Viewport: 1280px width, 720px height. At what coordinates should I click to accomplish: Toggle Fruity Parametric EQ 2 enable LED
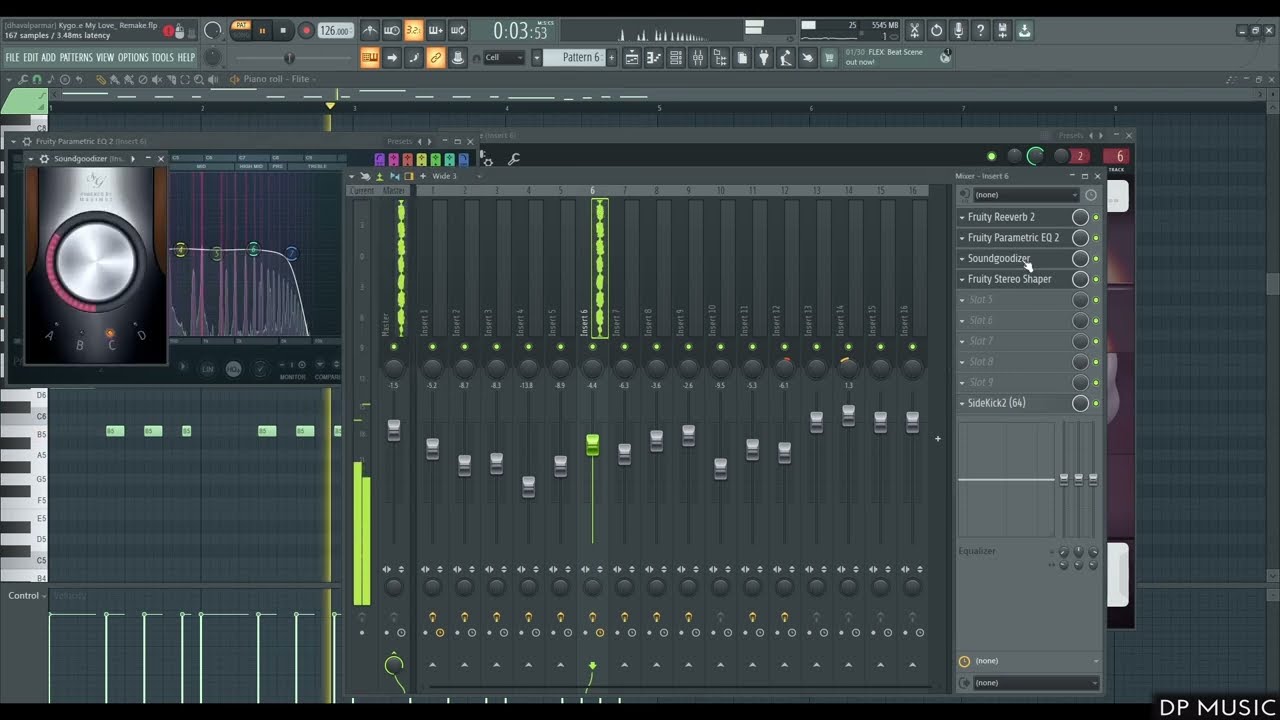click(x=1096, y=238)
